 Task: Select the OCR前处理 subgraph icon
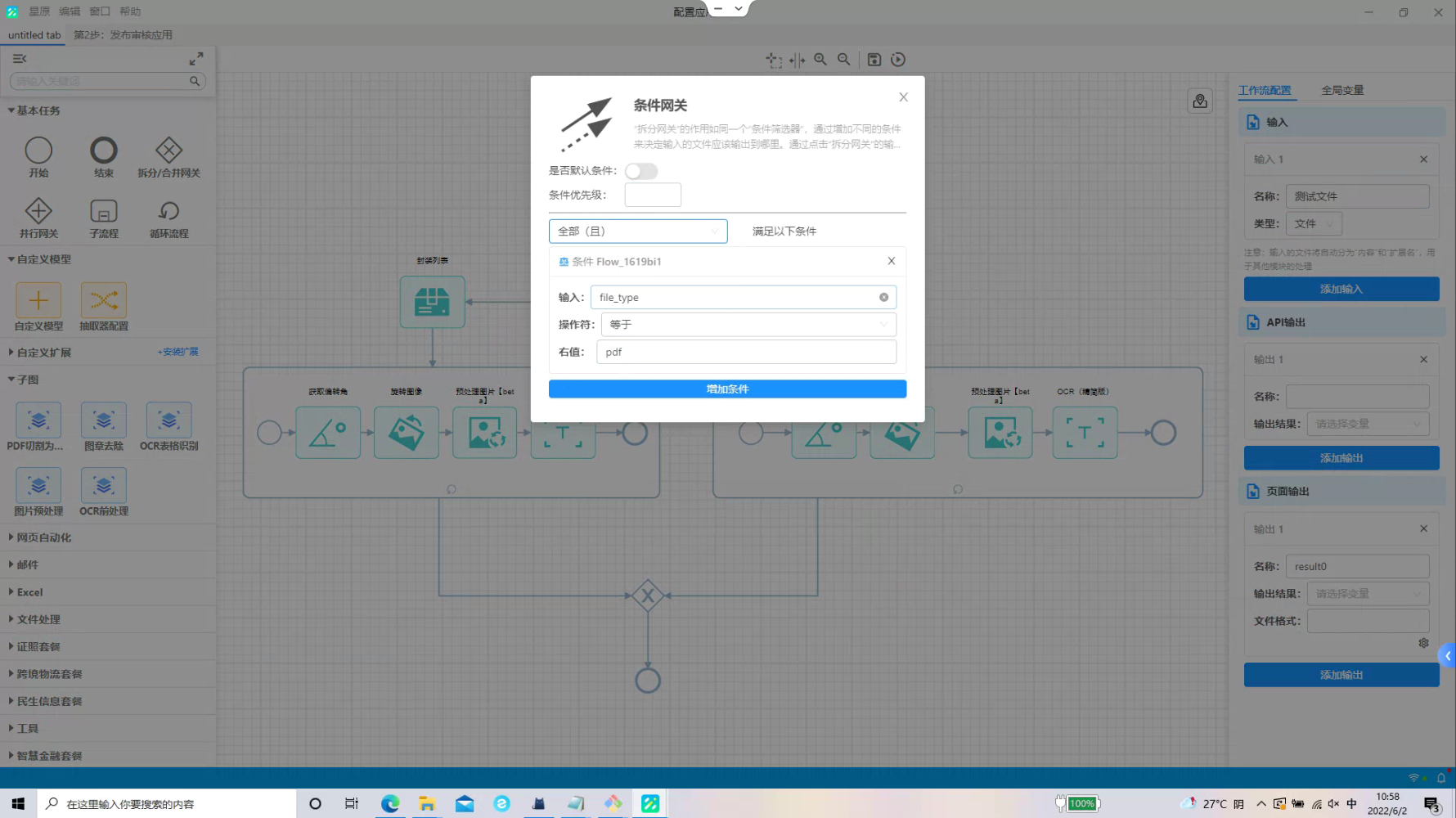103,486
